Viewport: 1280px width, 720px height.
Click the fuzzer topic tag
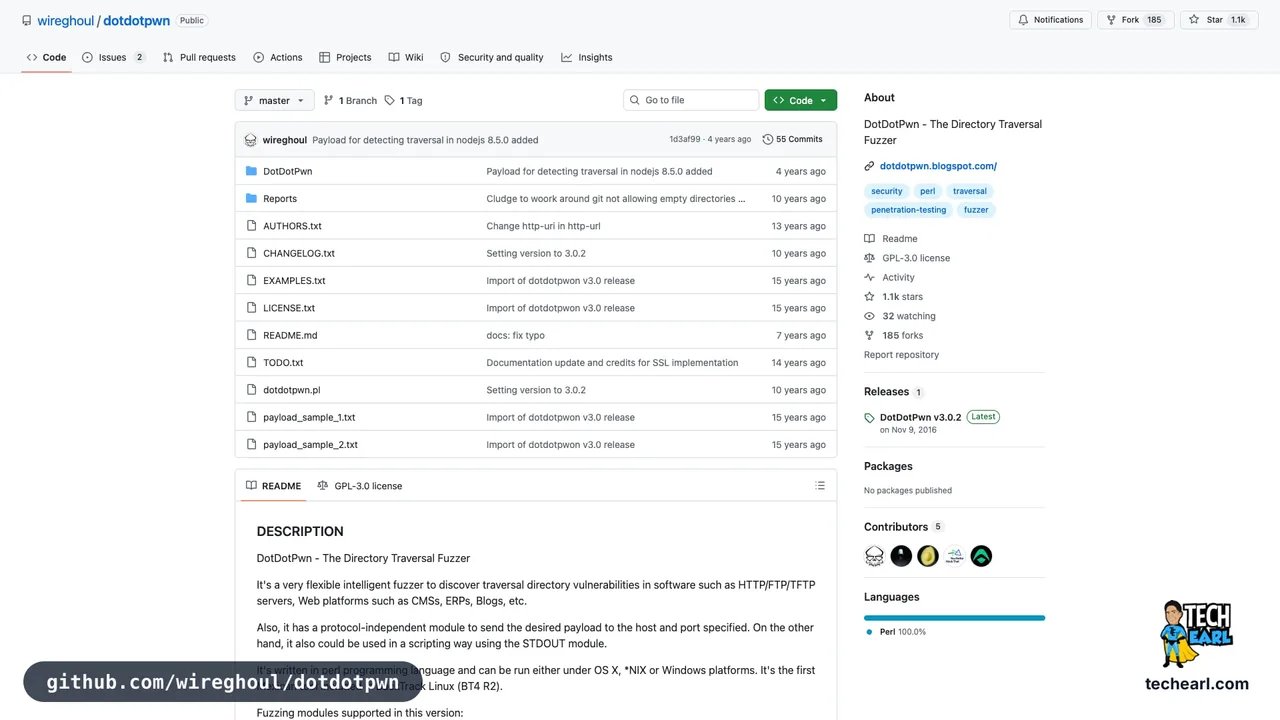(976, 210)
